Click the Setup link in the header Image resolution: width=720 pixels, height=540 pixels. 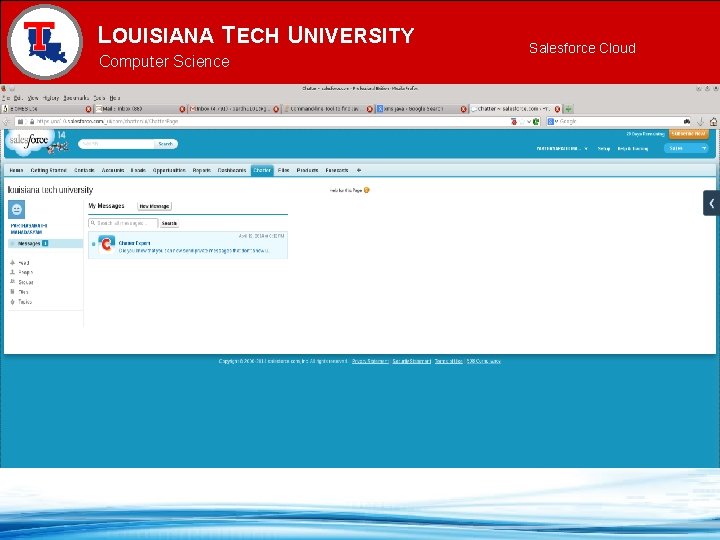pos(604,149)
